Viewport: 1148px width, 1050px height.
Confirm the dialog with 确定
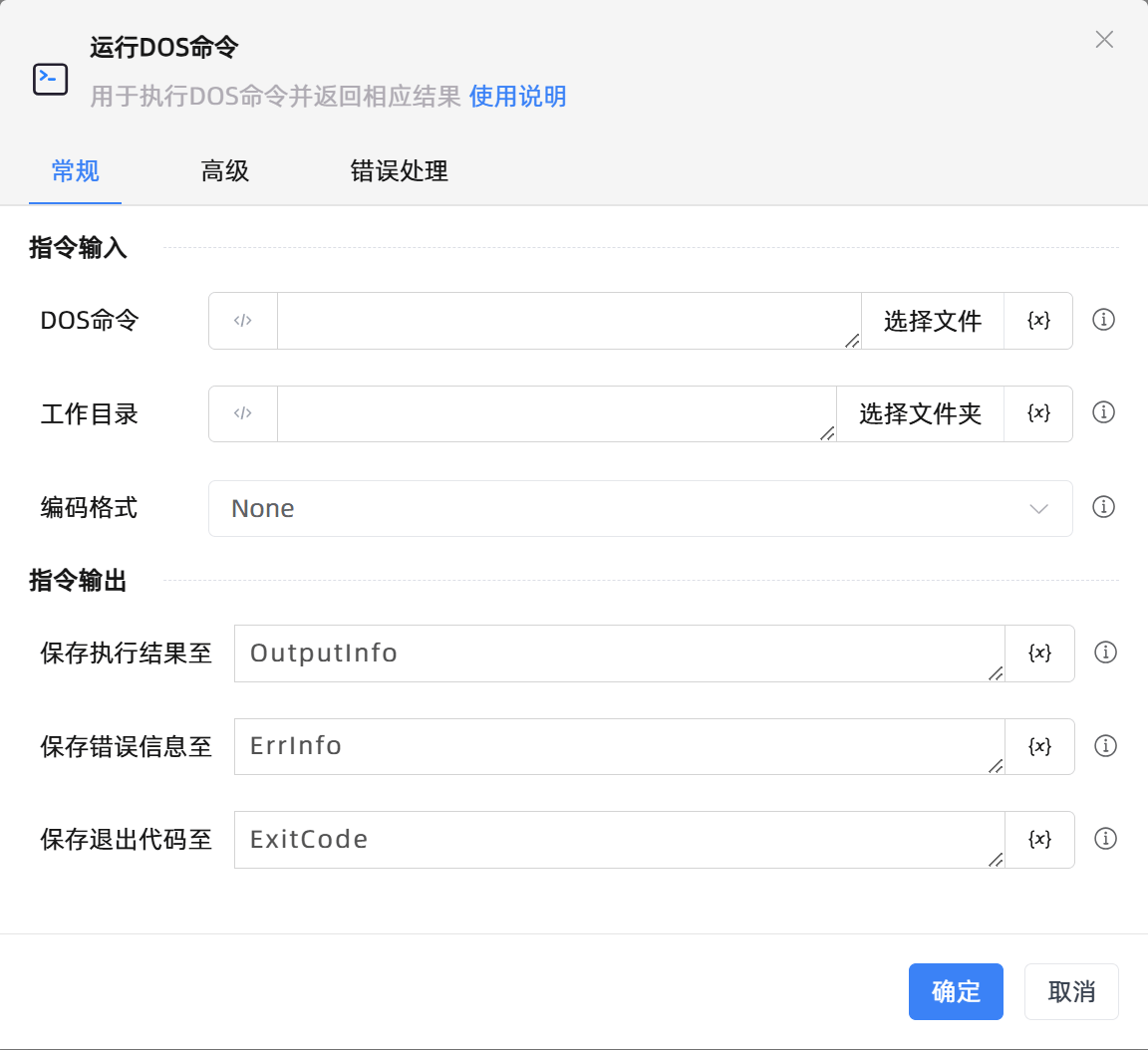point(955,991)
